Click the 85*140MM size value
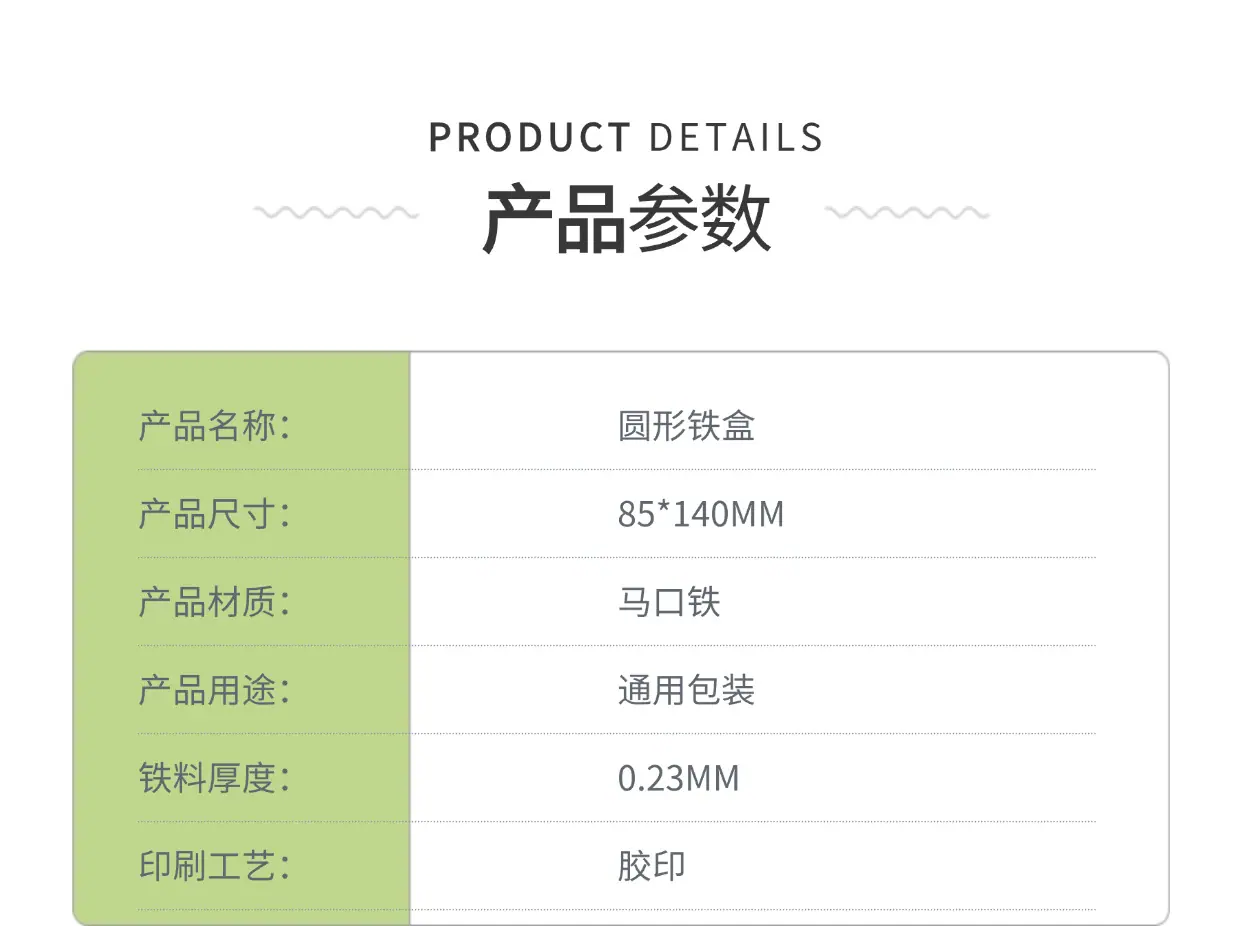The height and width of the screenshot is (926, 1242). (x=701, y=514)
